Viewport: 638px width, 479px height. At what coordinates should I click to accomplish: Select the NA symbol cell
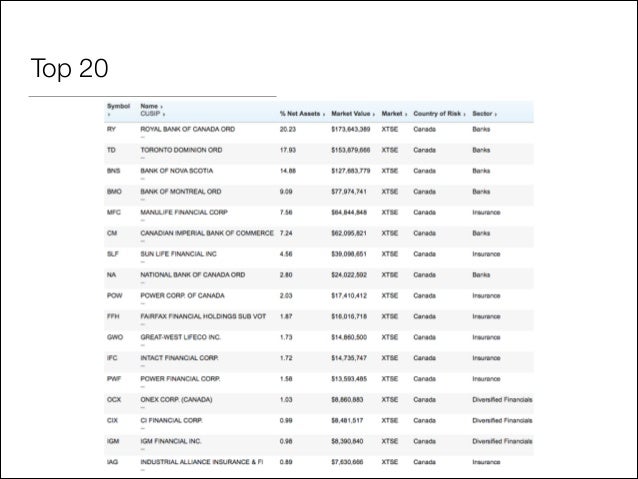pyautogui.click(x=111, y=275)
